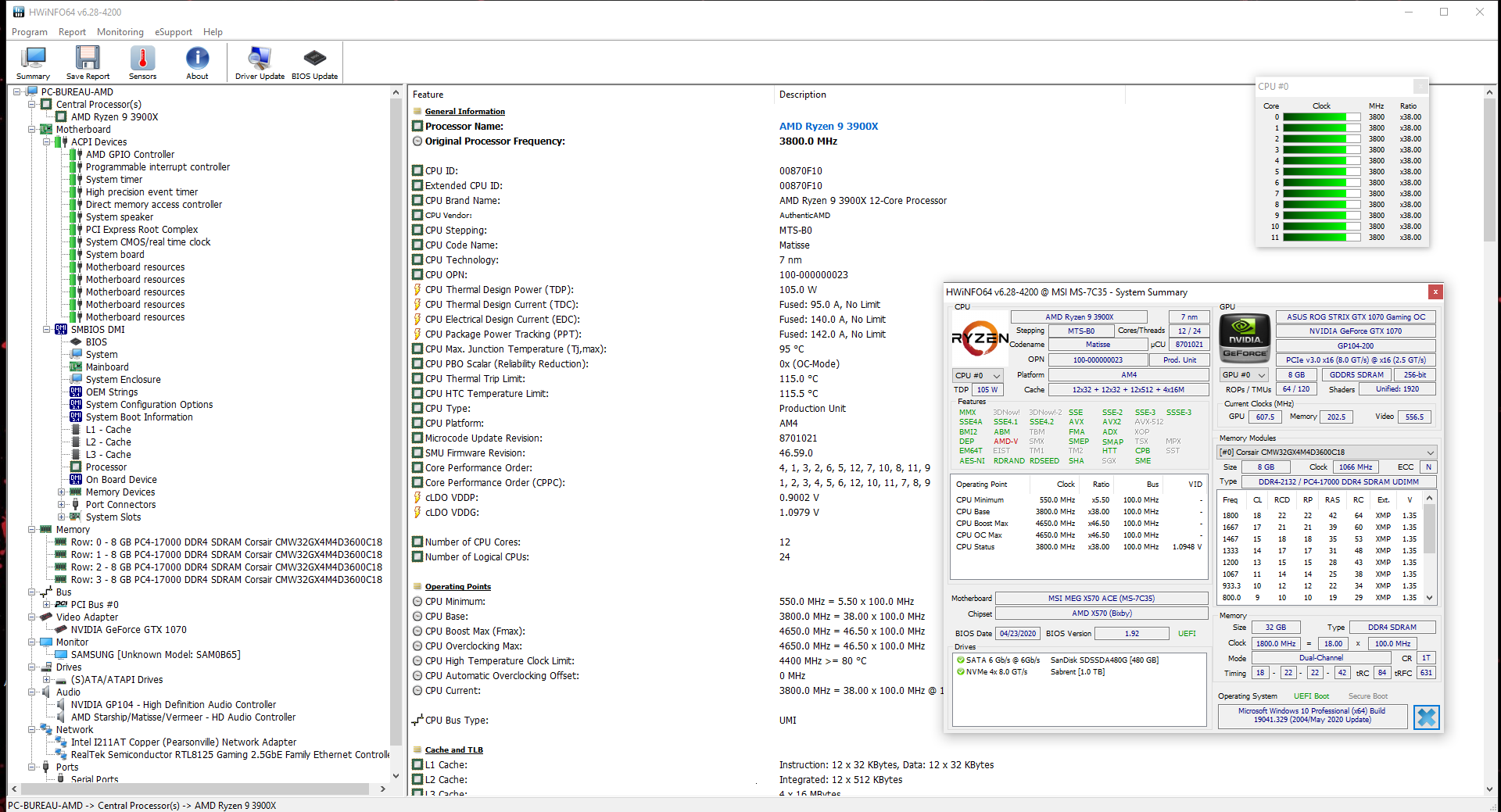
Task: Click the Core 0 clock bar
Action: pyautogui.click(x=1321, y=117)
